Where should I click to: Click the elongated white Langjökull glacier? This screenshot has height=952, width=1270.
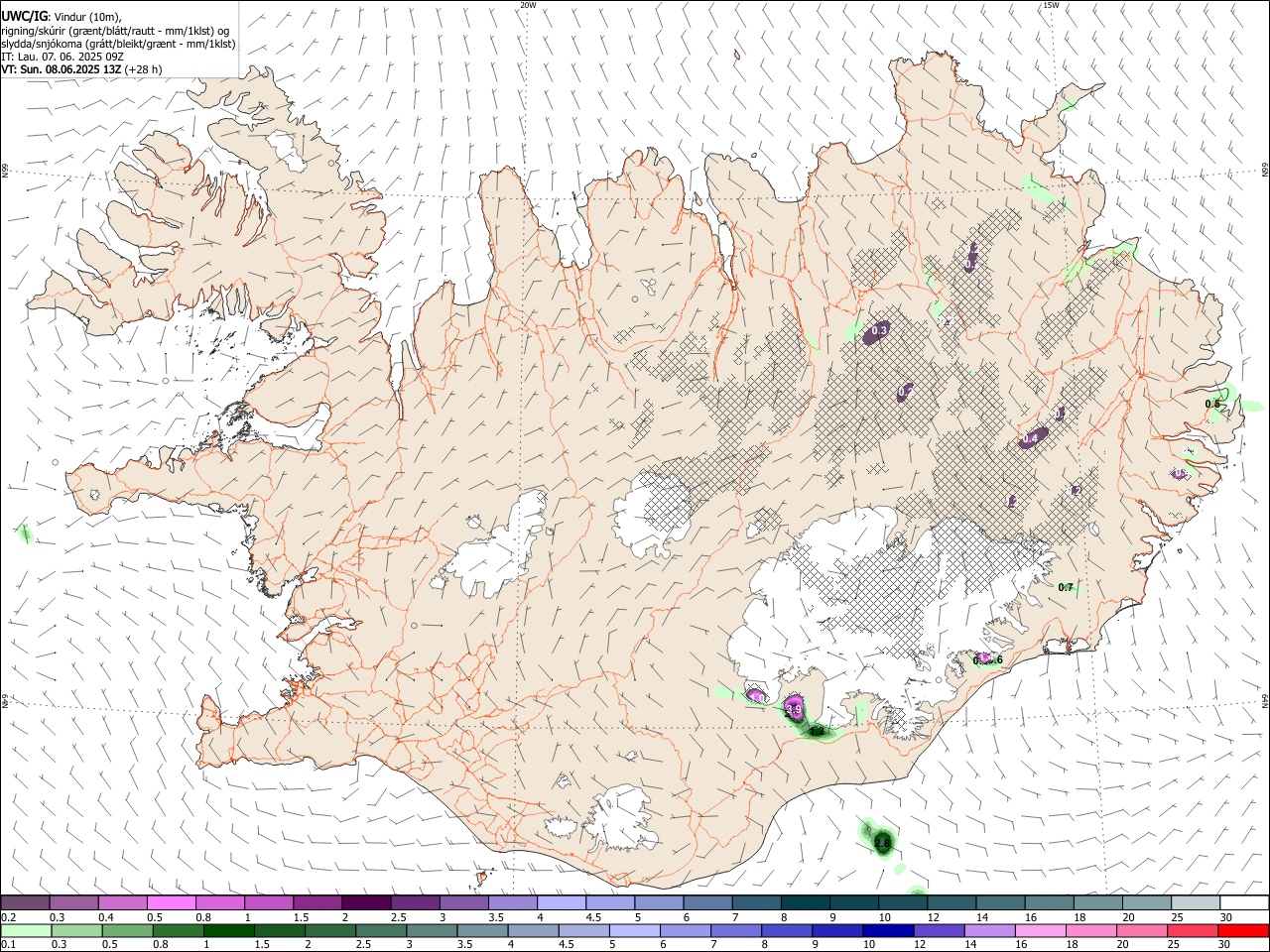click(x=498, y=547)
